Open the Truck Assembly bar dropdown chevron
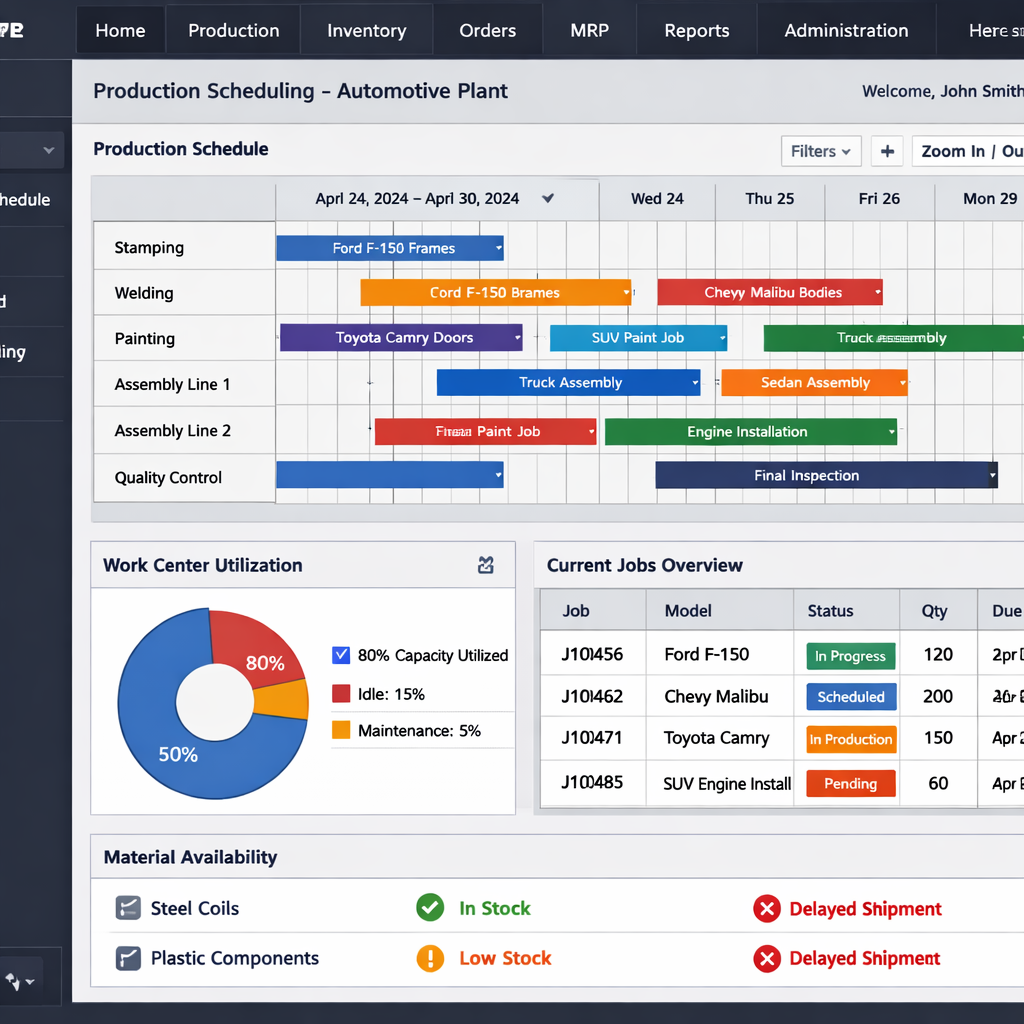The width and height of the screenshot is (1024, 1024). [696, 382]
